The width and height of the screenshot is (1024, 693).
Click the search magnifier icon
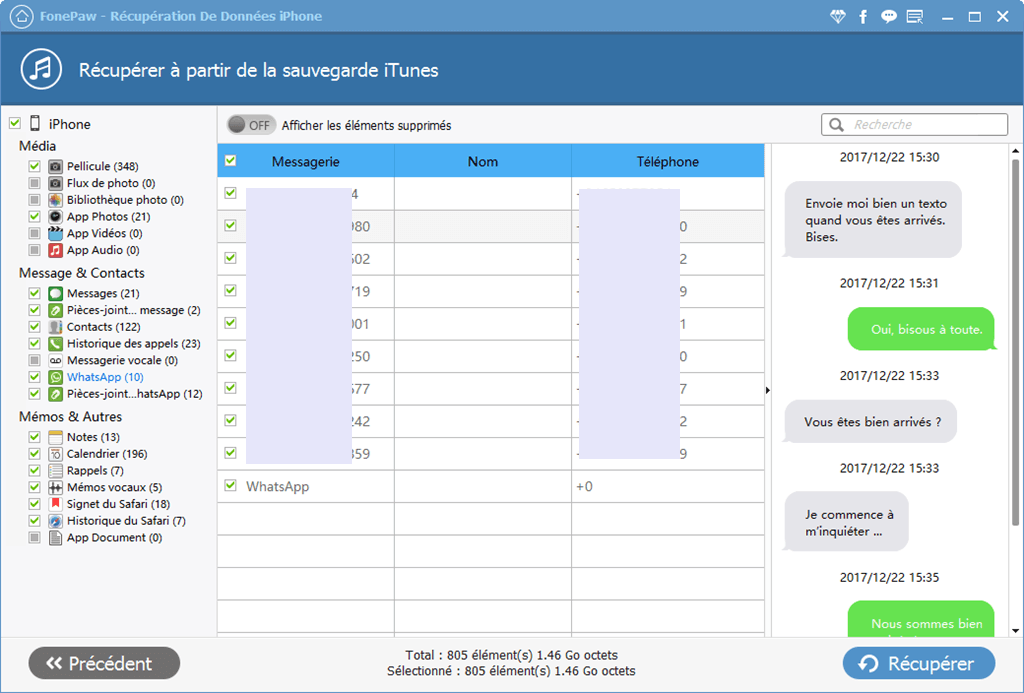point(836,125)
